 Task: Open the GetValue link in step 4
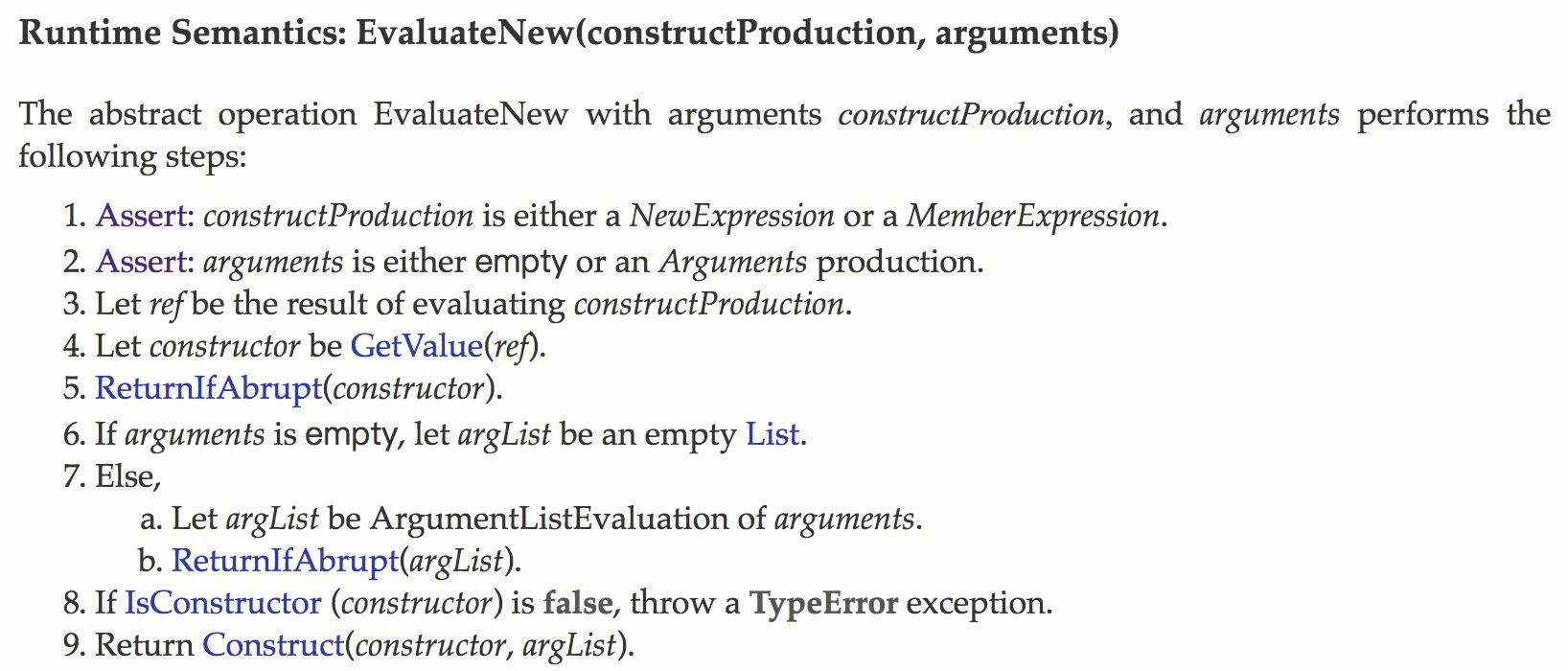[416, 346]
